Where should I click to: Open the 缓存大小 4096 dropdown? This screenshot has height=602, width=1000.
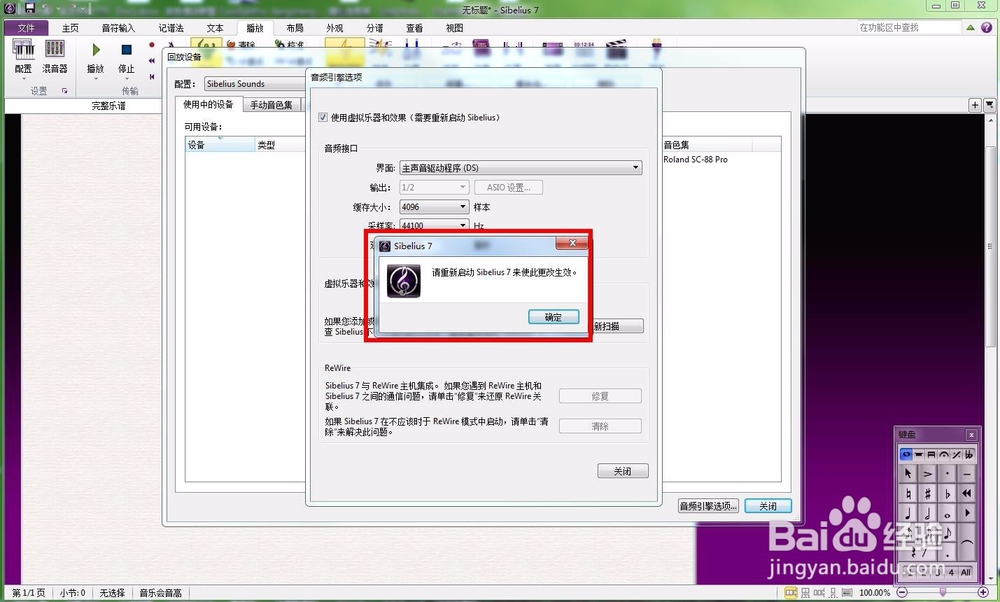point(434,207)
